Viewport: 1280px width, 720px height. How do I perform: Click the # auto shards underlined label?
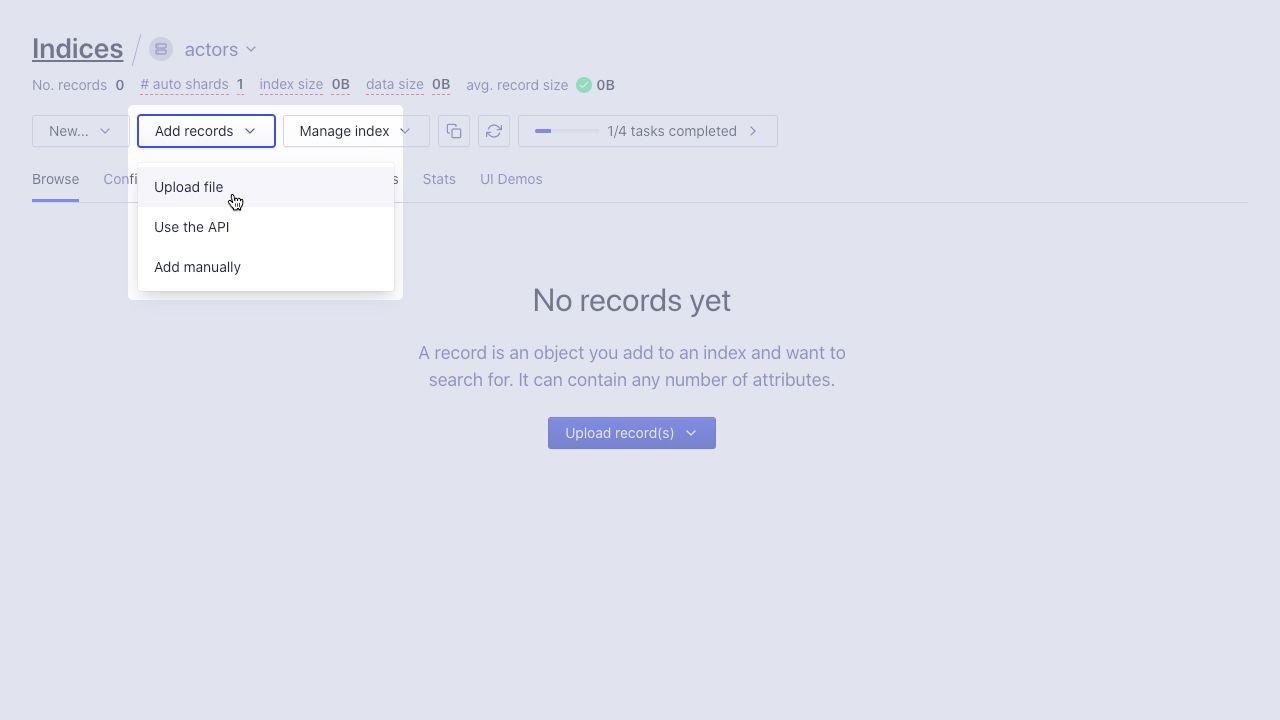[184, 85]
